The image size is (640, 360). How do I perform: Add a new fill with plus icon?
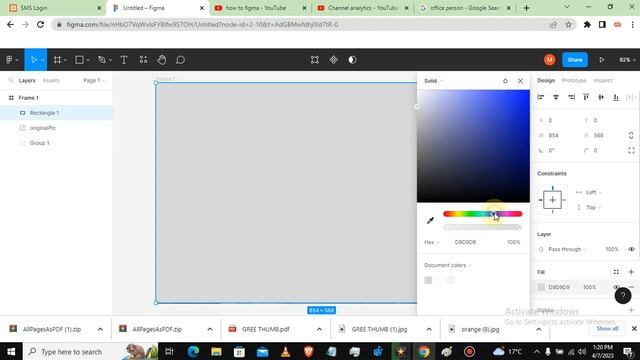(x=631, y=272)
